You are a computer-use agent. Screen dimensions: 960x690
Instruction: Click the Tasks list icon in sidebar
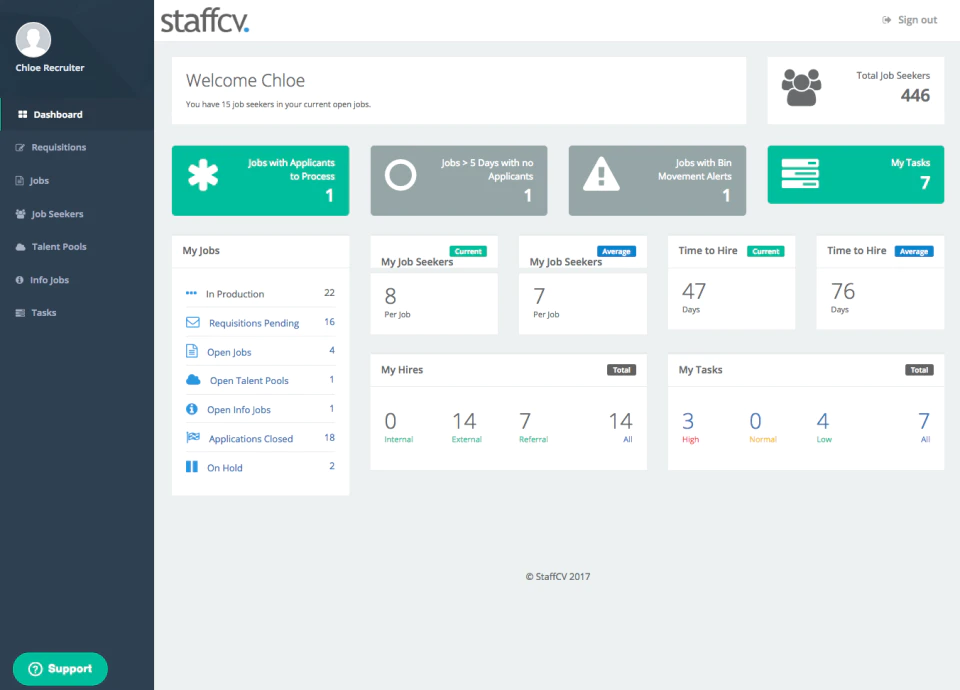tap(20, 313)
